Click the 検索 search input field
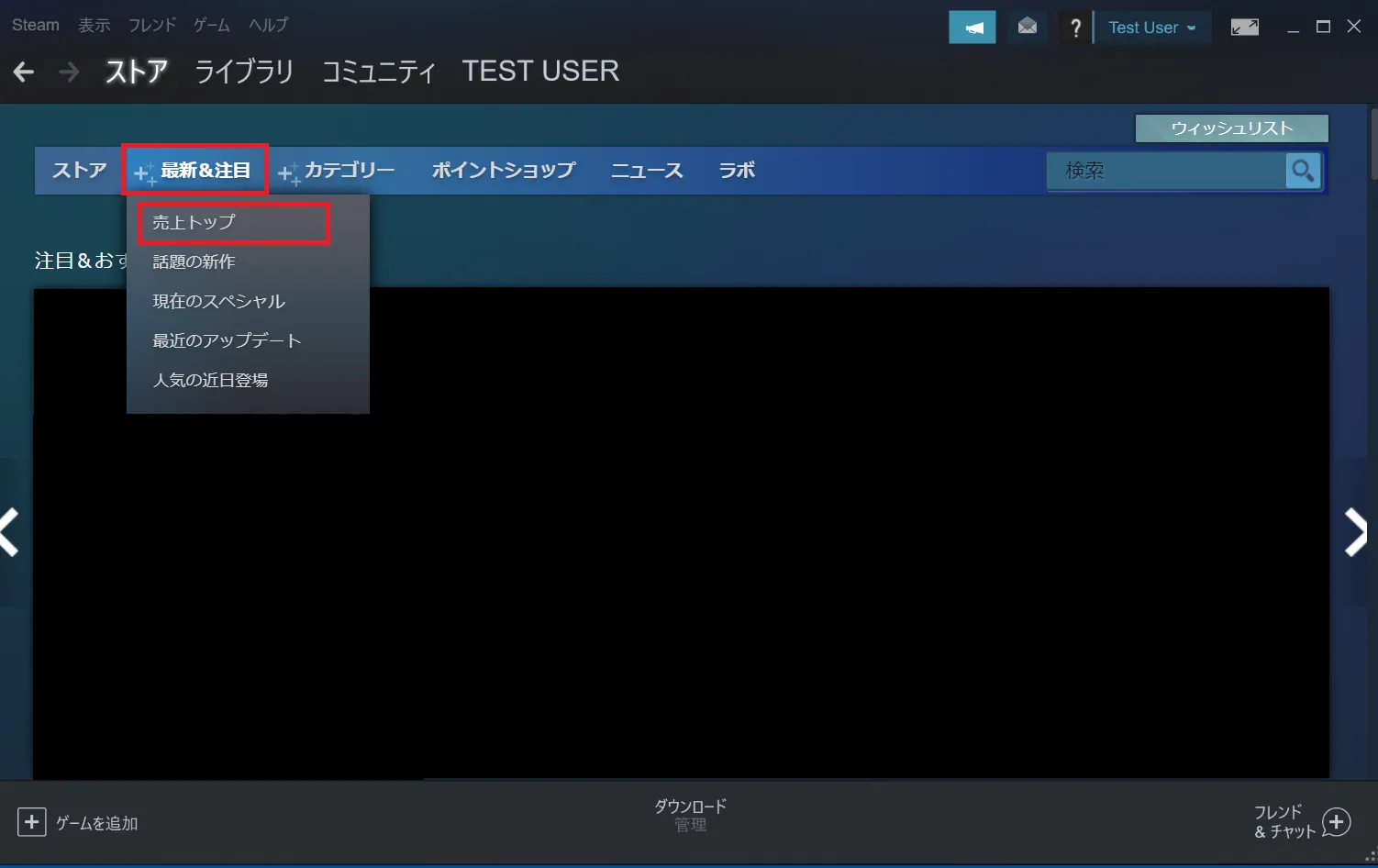This screenshot has height=868, width=1378. [1166, 171]
